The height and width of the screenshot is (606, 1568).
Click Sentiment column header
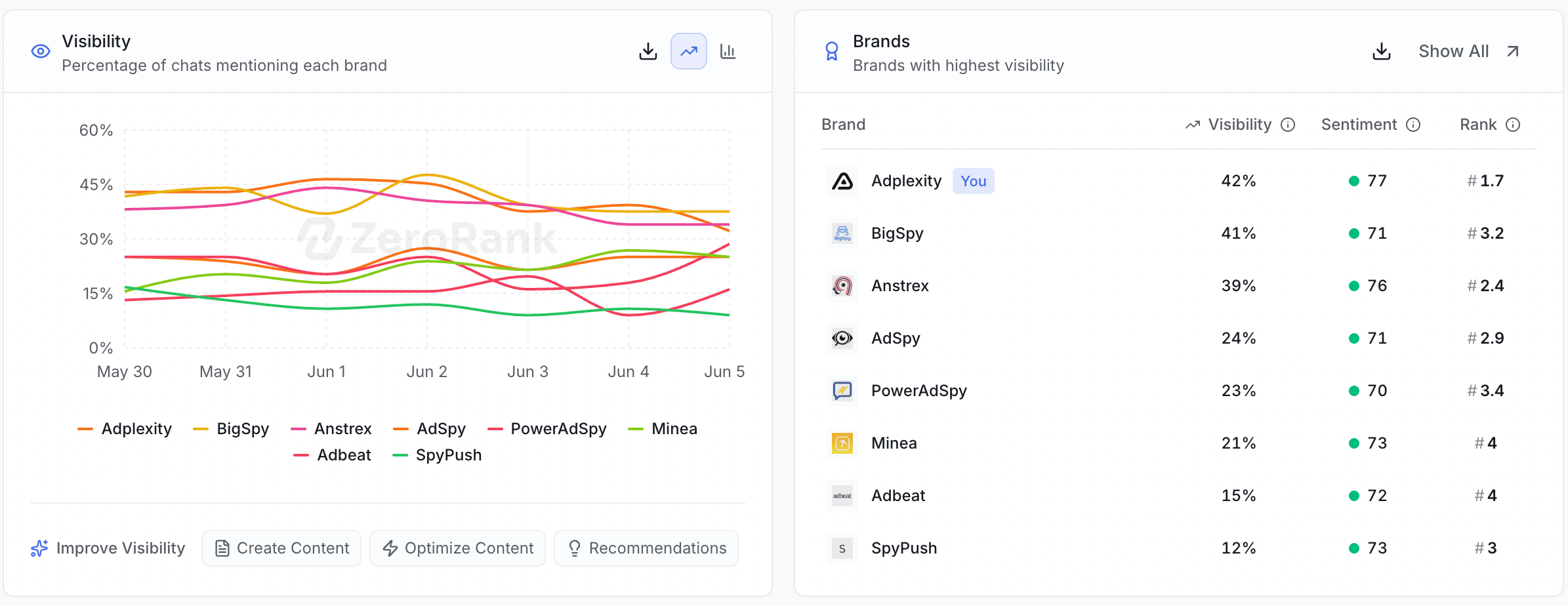1359,125
